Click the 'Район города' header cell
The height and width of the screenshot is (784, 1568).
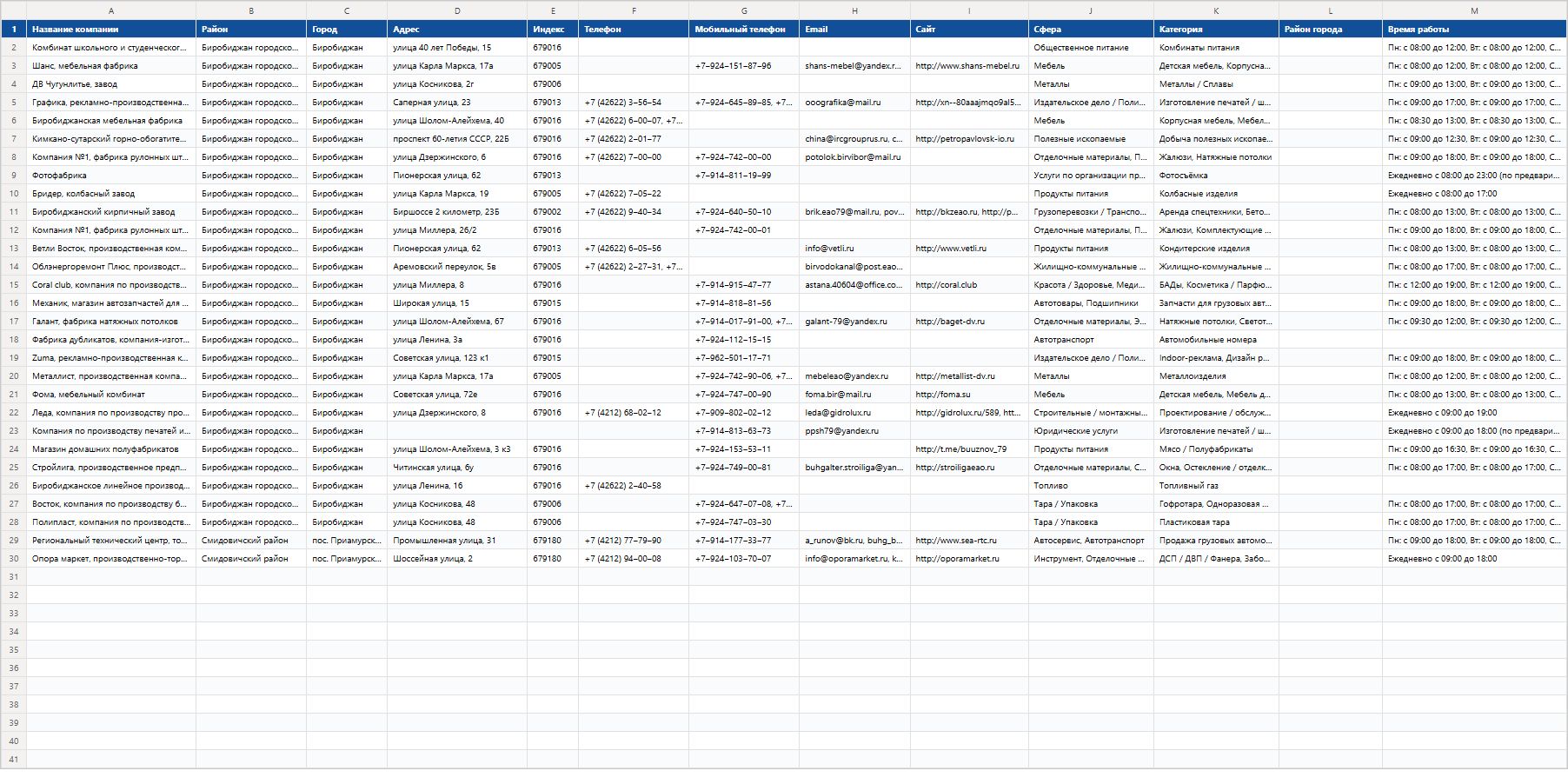pos(1331,29)
